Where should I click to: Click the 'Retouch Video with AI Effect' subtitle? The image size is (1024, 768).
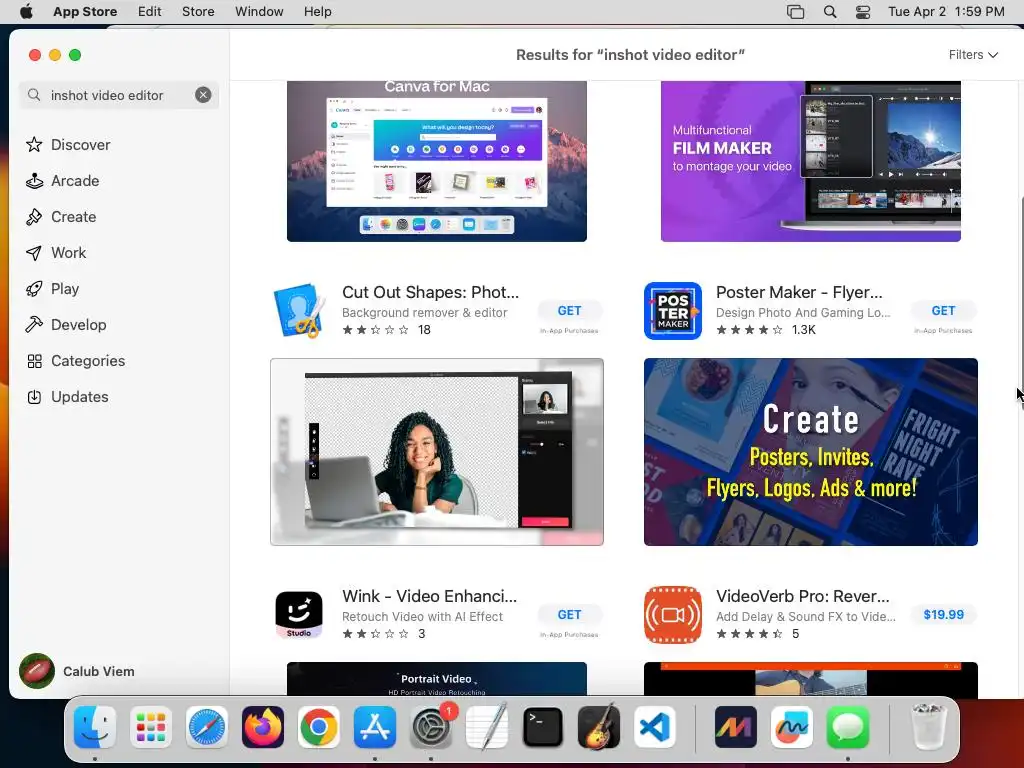click(x=423, y=616)
